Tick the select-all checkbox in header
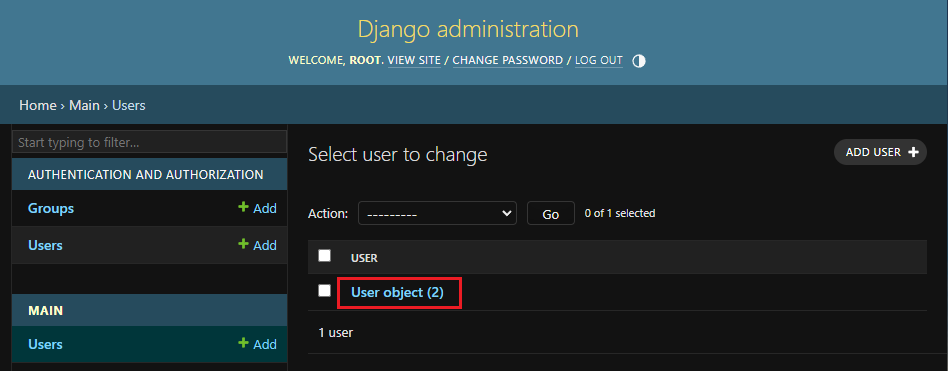Viewport: 948px width, 371px height. click(325, 256)
